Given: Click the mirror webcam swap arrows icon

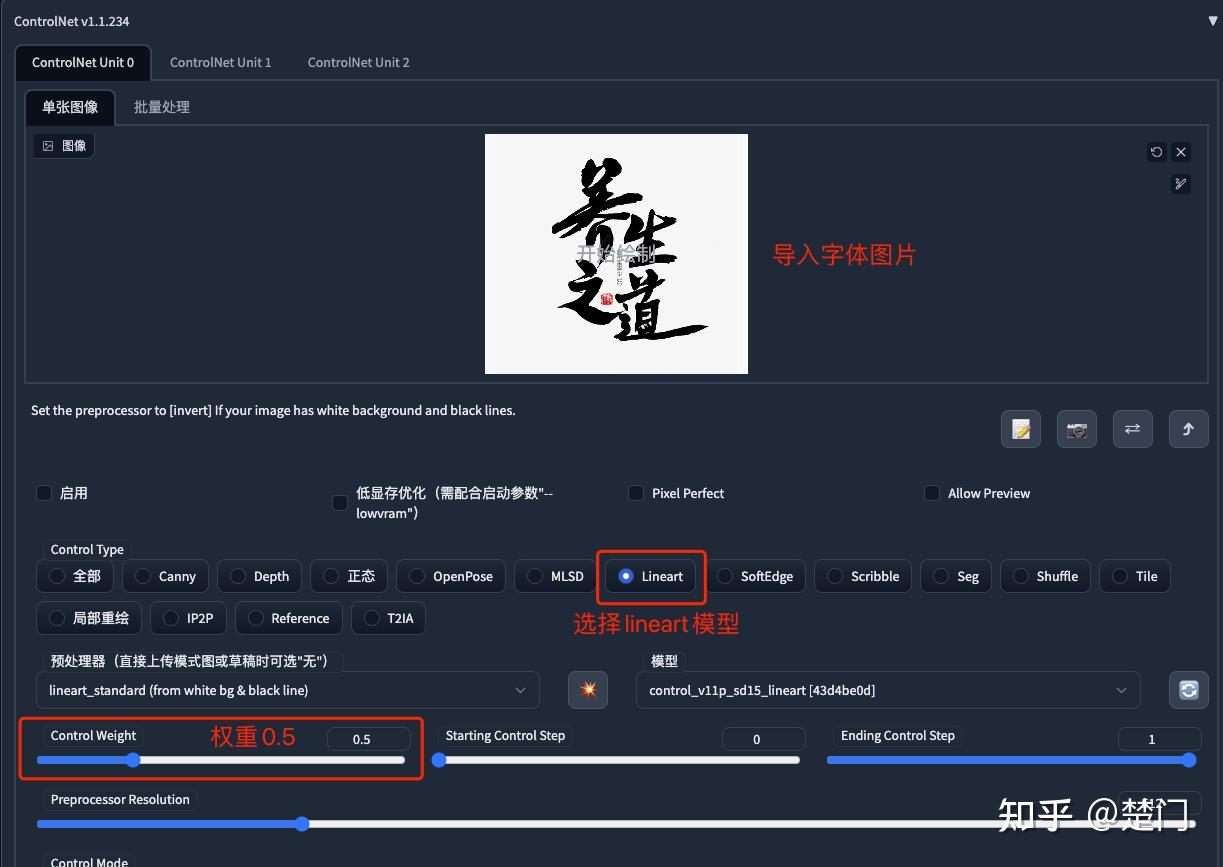Looking at the screenshot, I should (1133, 429).
